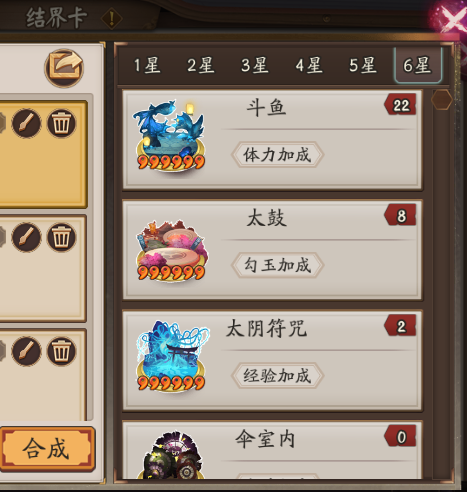Image resolution: width=467 pixels, height=492 pixels.
Task: Select the 3星 tab
Action: coord(255,65)
